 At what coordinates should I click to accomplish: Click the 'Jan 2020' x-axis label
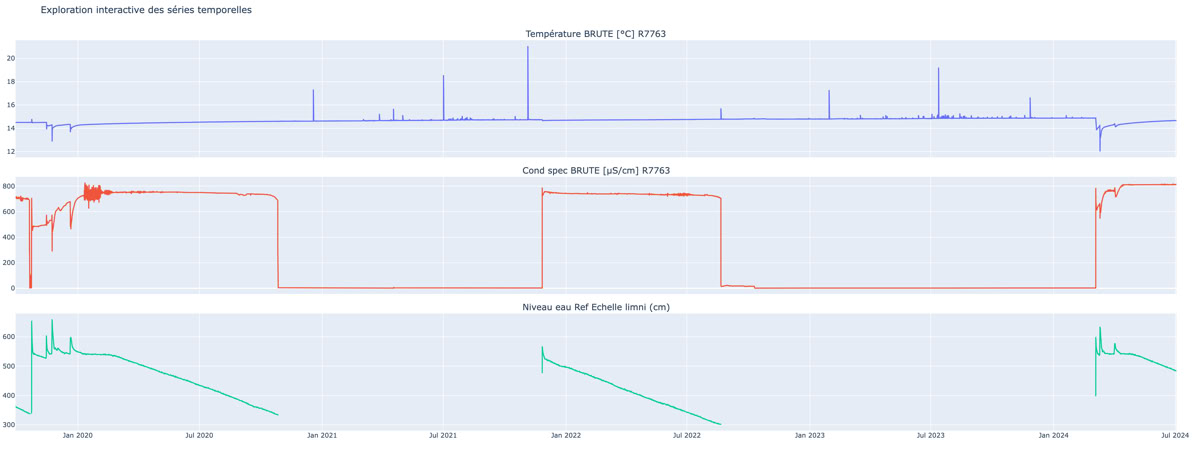pyautogui.click(x=77, y=436)
